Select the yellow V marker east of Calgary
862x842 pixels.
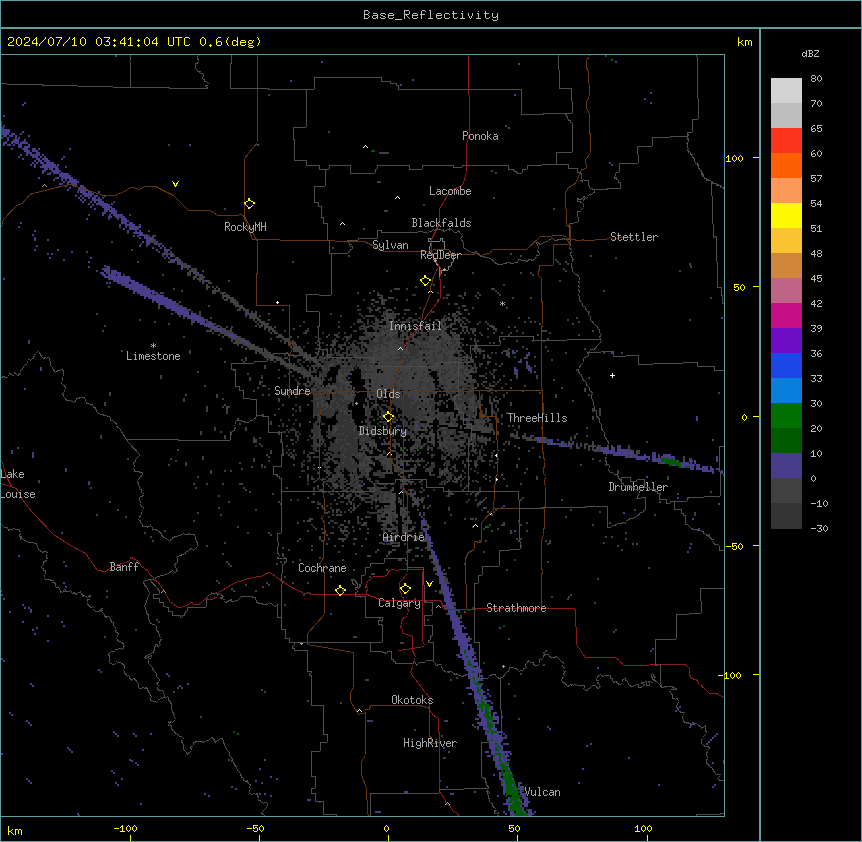click(x=429, y=584)
